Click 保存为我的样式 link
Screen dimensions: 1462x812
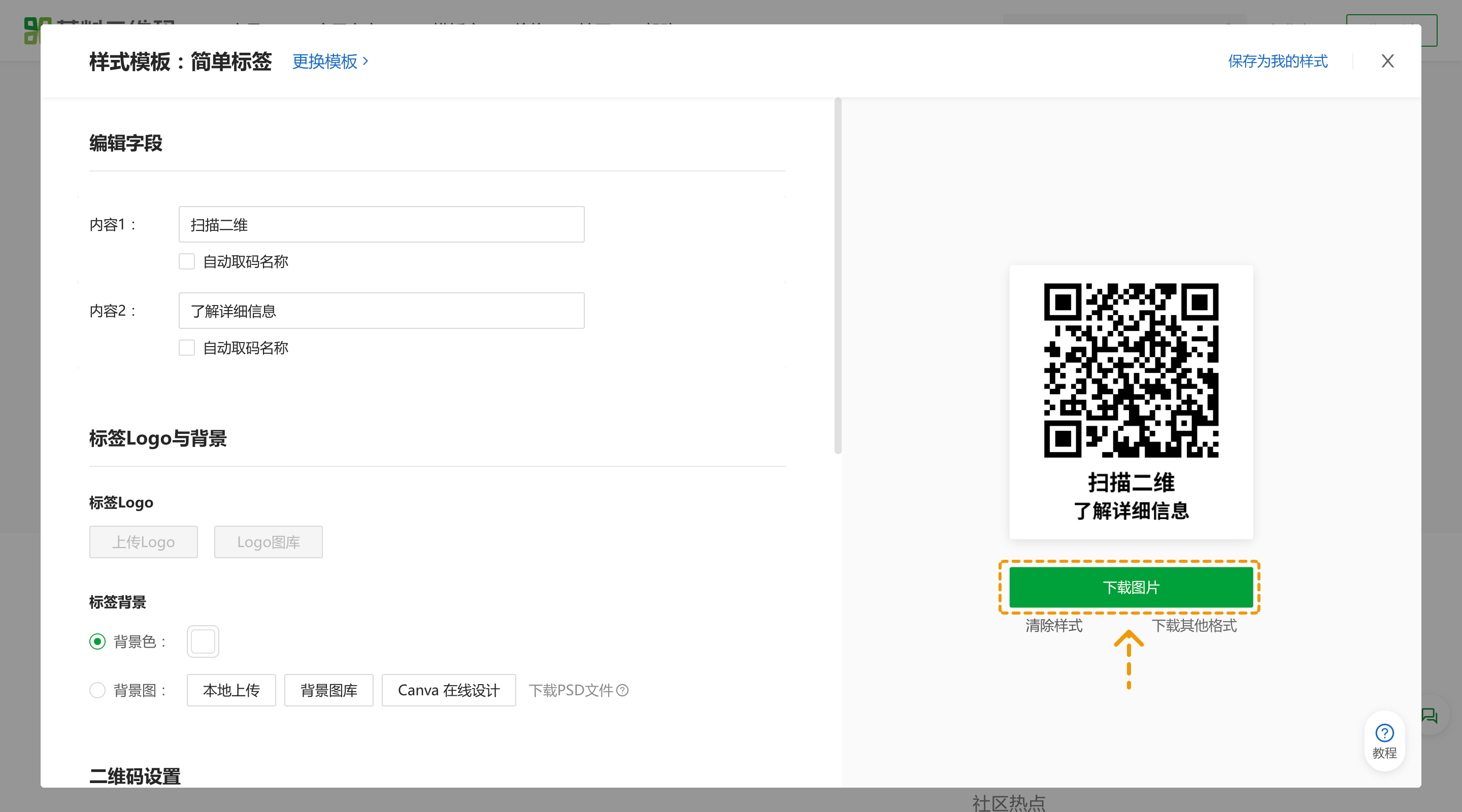click(1278, 61)
